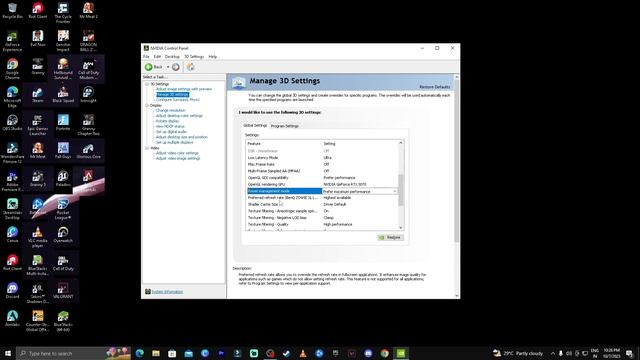Open Rotate display task

point(167,121)
